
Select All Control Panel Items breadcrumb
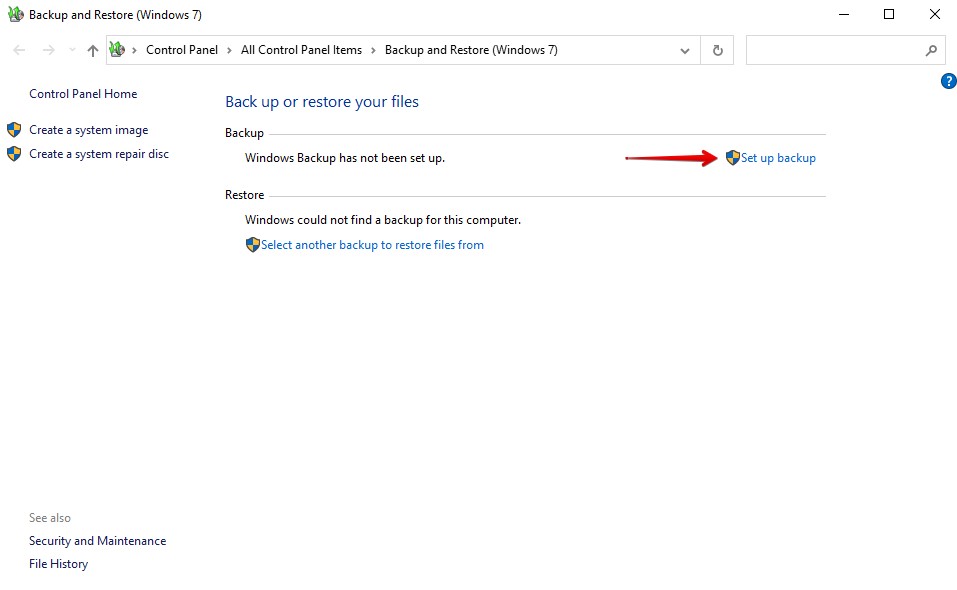(302, 50)
